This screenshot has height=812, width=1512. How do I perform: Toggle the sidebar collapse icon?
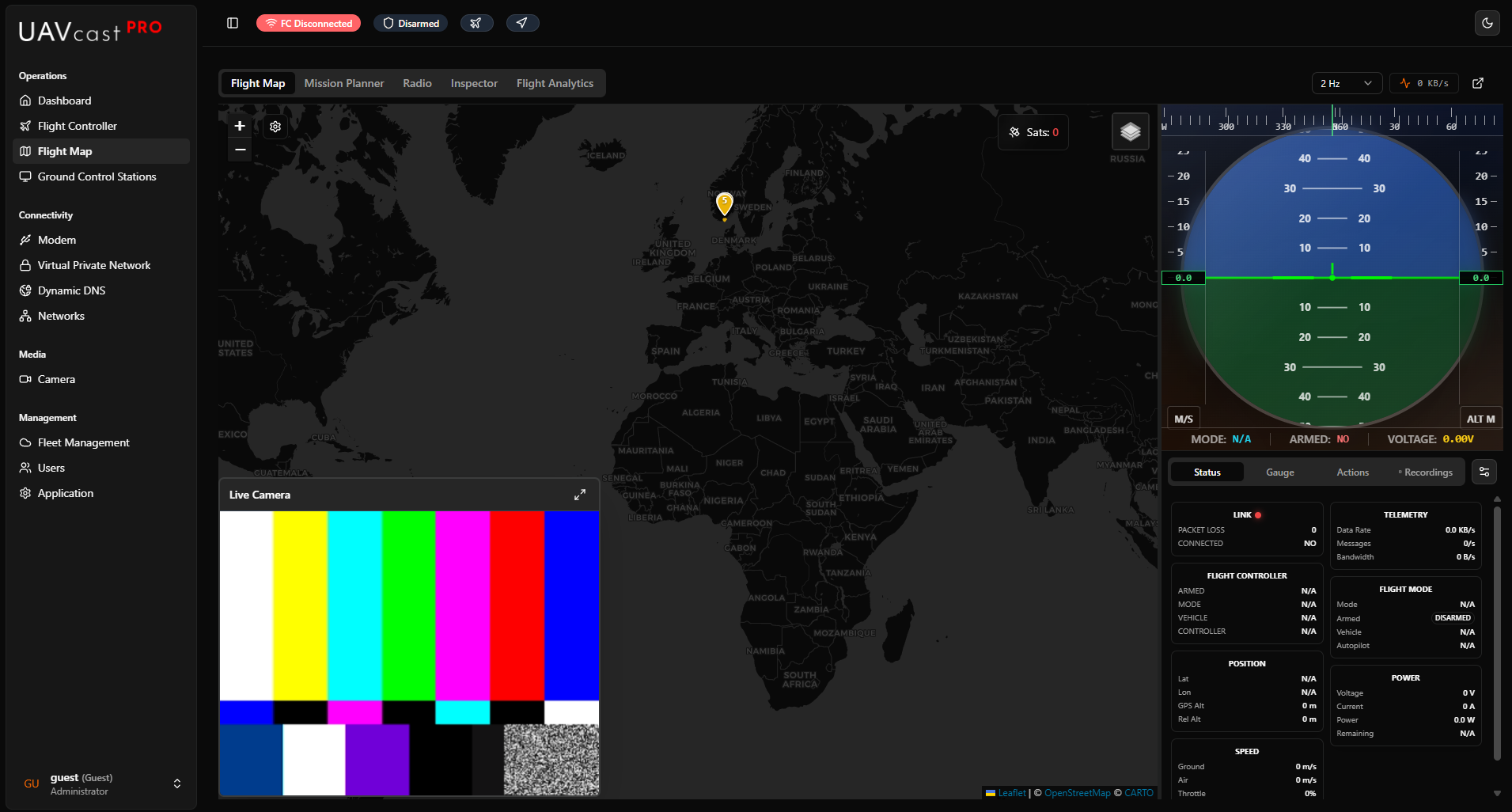232,23
